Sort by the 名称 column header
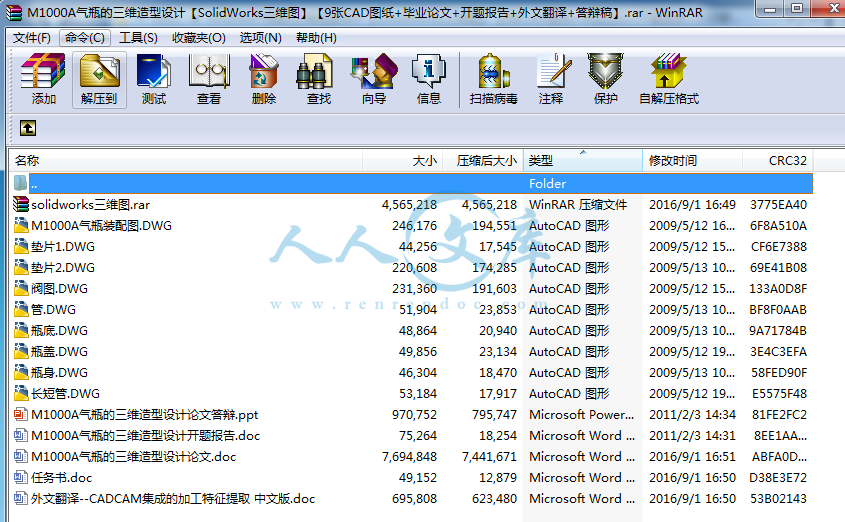Image resolution: width=845 pixels, height=522 pixels. pyautogui.click(x=185, y=161)
